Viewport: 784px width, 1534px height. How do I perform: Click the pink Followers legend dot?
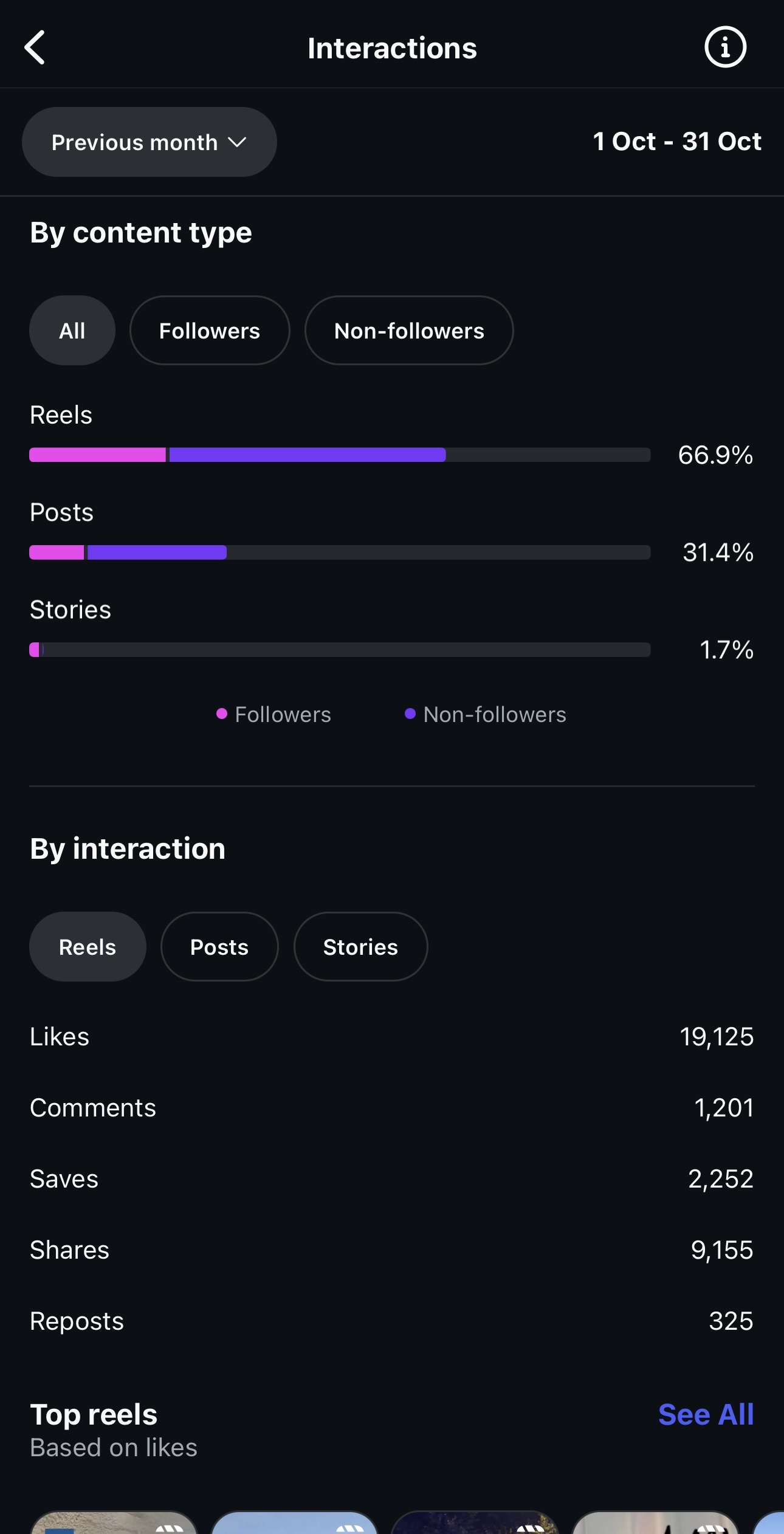coord(222,714)
